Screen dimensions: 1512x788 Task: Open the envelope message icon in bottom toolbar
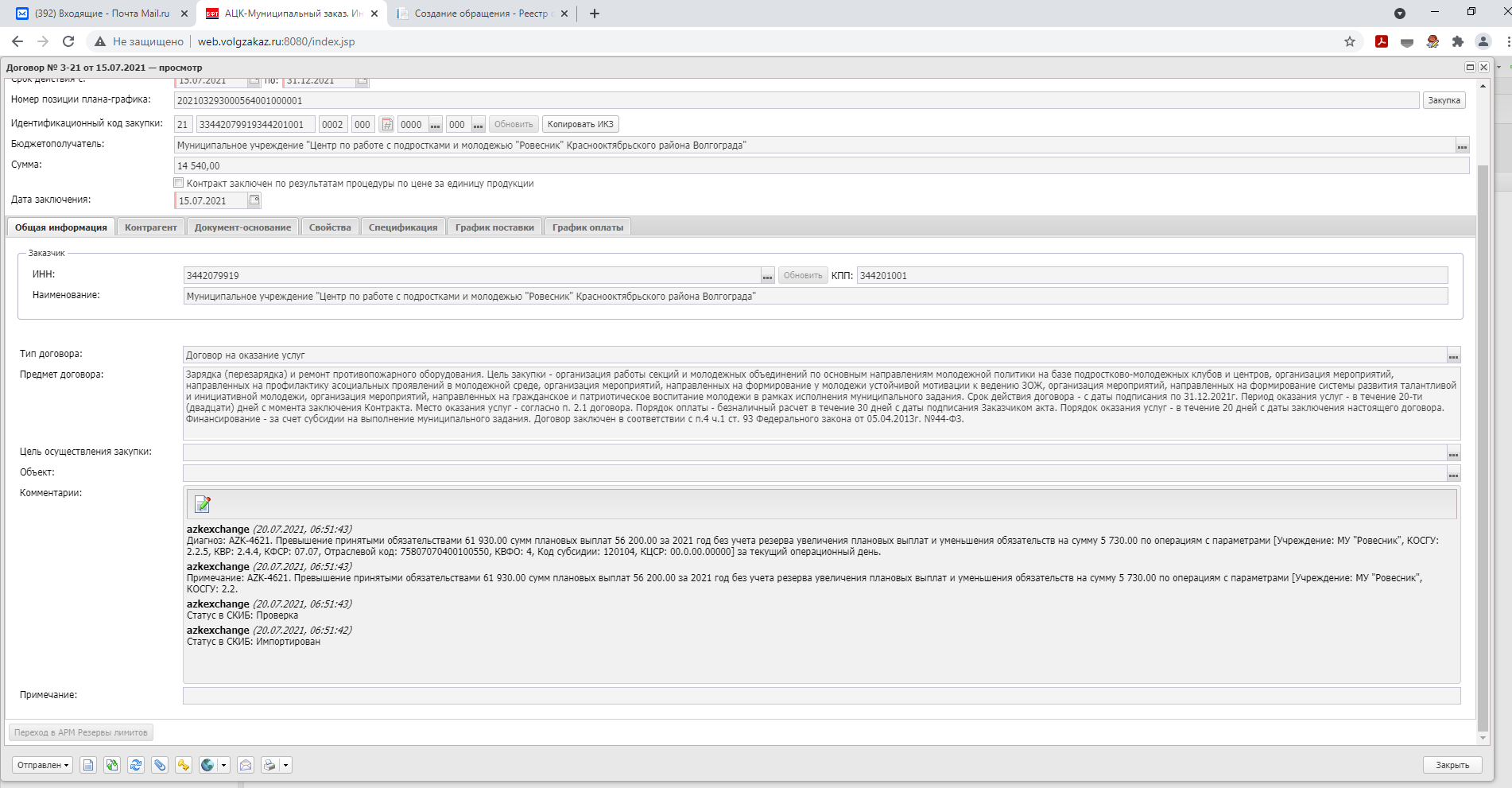click(246, 765)
